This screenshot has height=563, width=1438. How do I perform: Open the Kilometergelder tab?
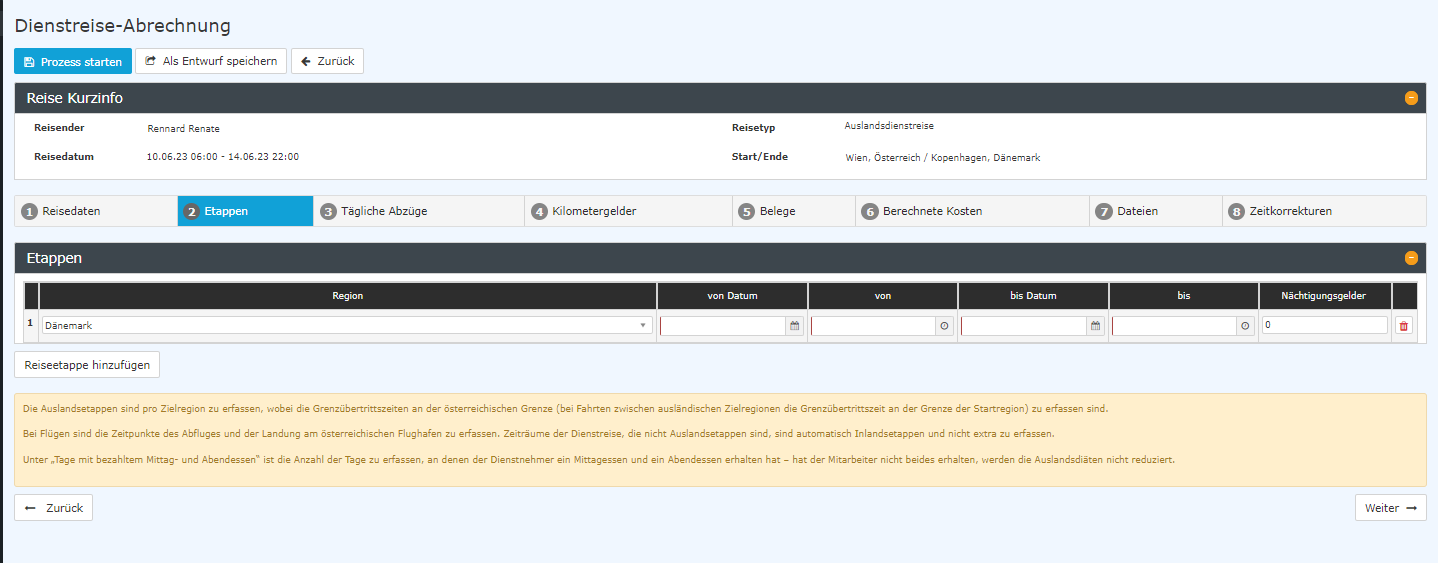click(628, 211)
